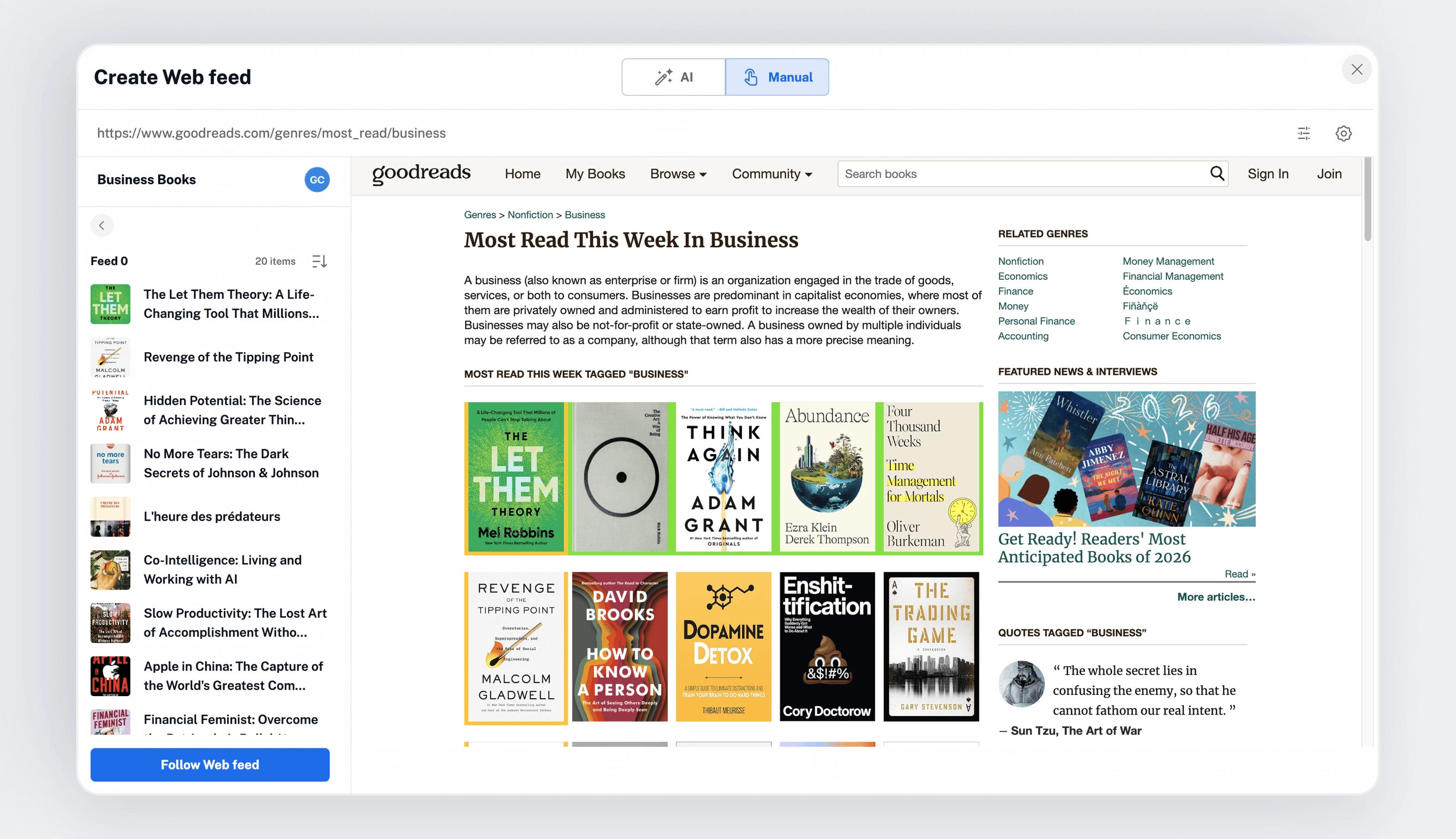The image size is (1456, 839).
Task: Click the sort items icon in Feed 0
Action: [319, 261]
